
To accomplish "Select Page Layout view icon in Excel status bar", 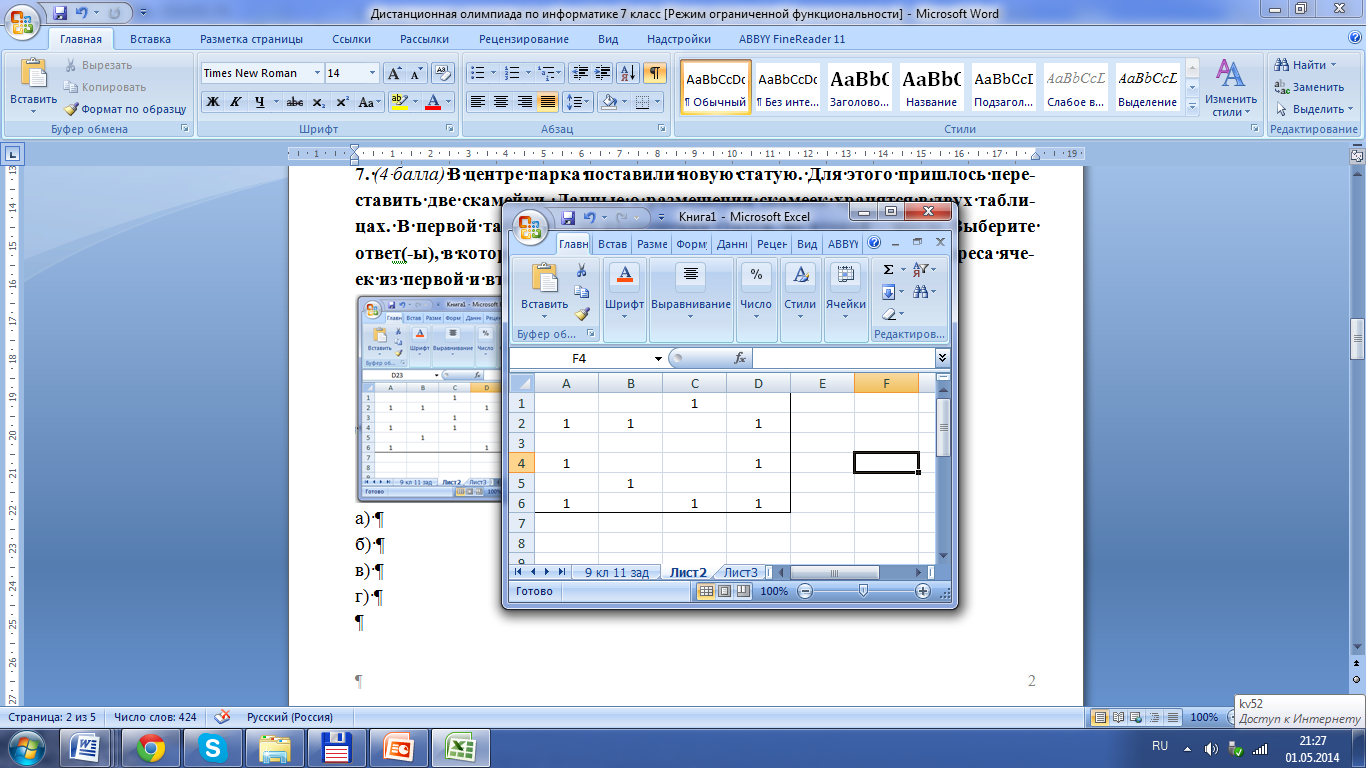I will click(x=724, y=592).
